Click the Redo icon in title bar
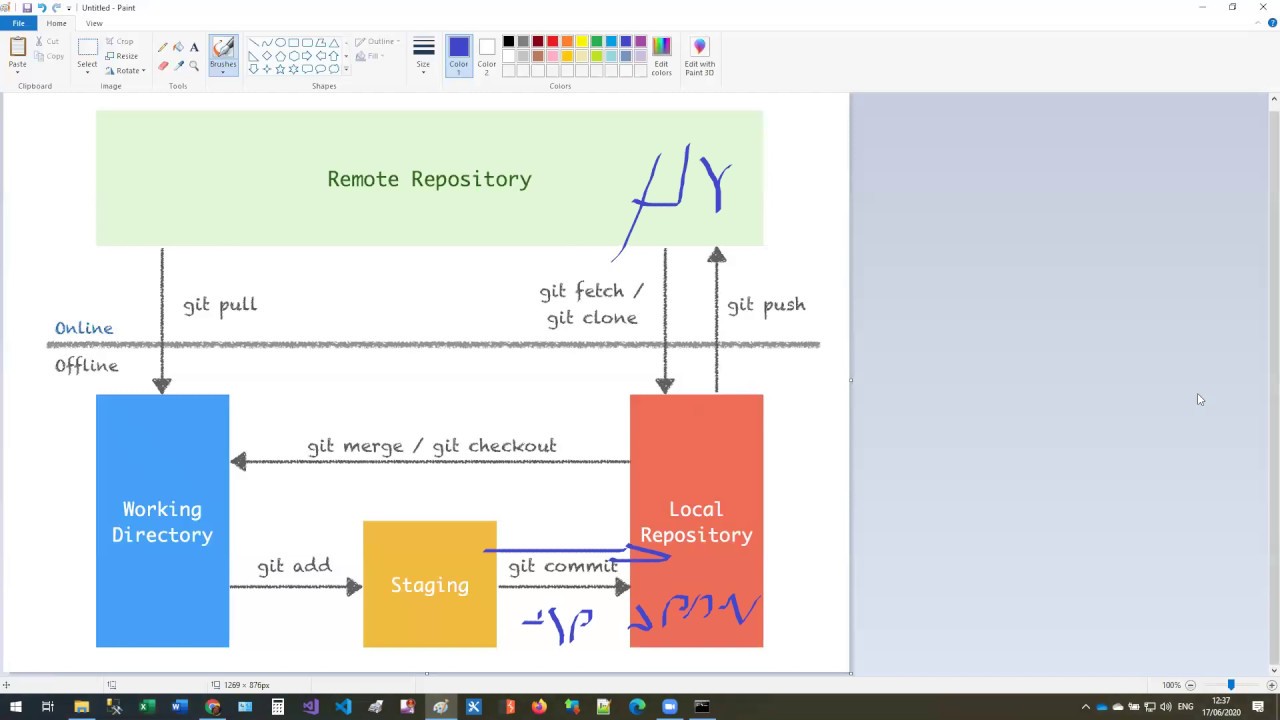 coord(56,8)
